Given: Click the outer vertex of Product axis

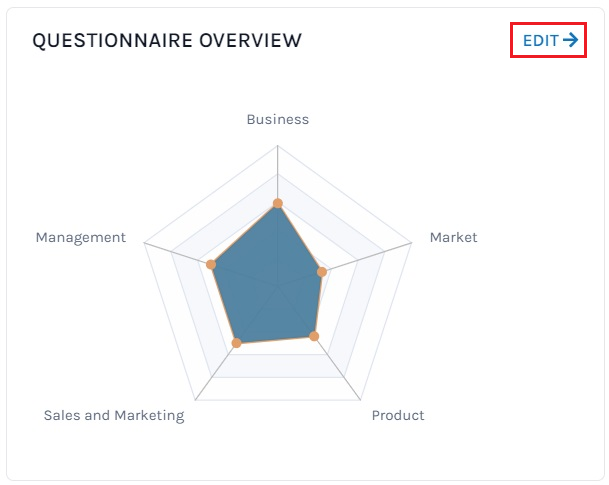Looking at the screenshot, I should coord(360,400).
